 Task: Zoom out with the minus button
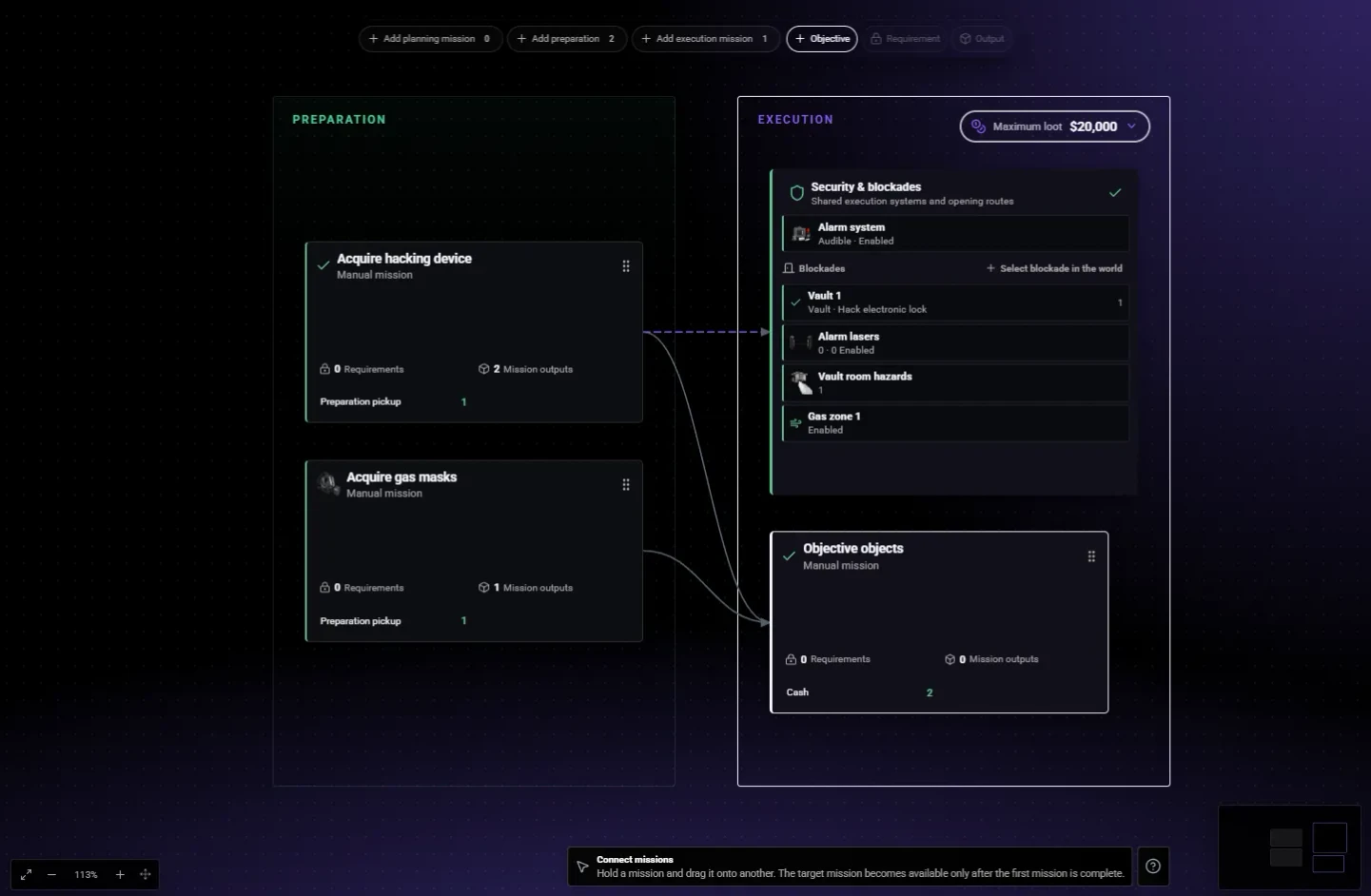[51, 874]
